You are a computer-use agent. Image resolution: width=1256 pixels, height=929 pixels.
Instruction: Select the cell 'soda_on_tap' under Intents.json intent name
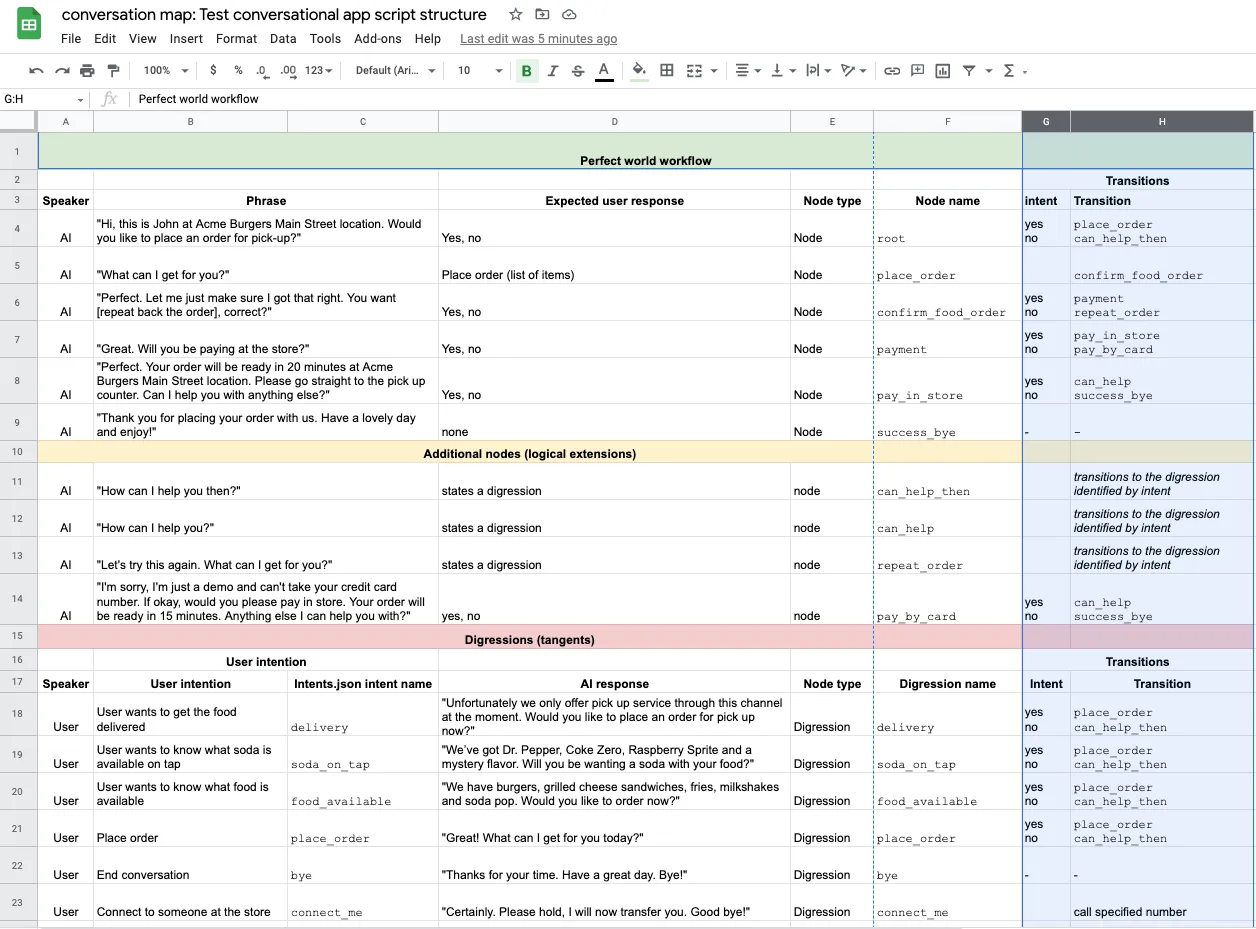point(362,754)
